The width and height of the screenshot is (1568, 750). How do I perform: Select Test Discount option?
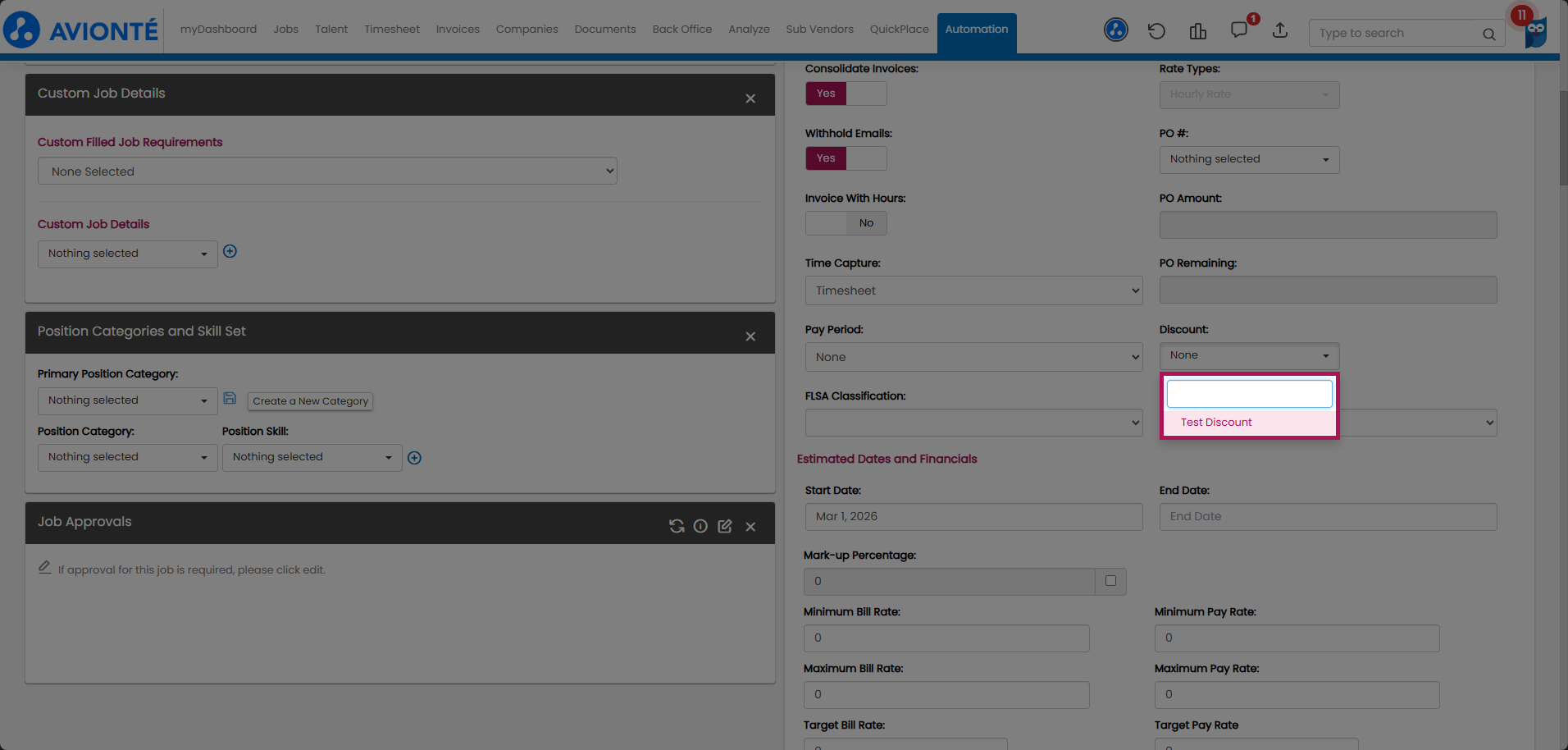coord(1250,423)
